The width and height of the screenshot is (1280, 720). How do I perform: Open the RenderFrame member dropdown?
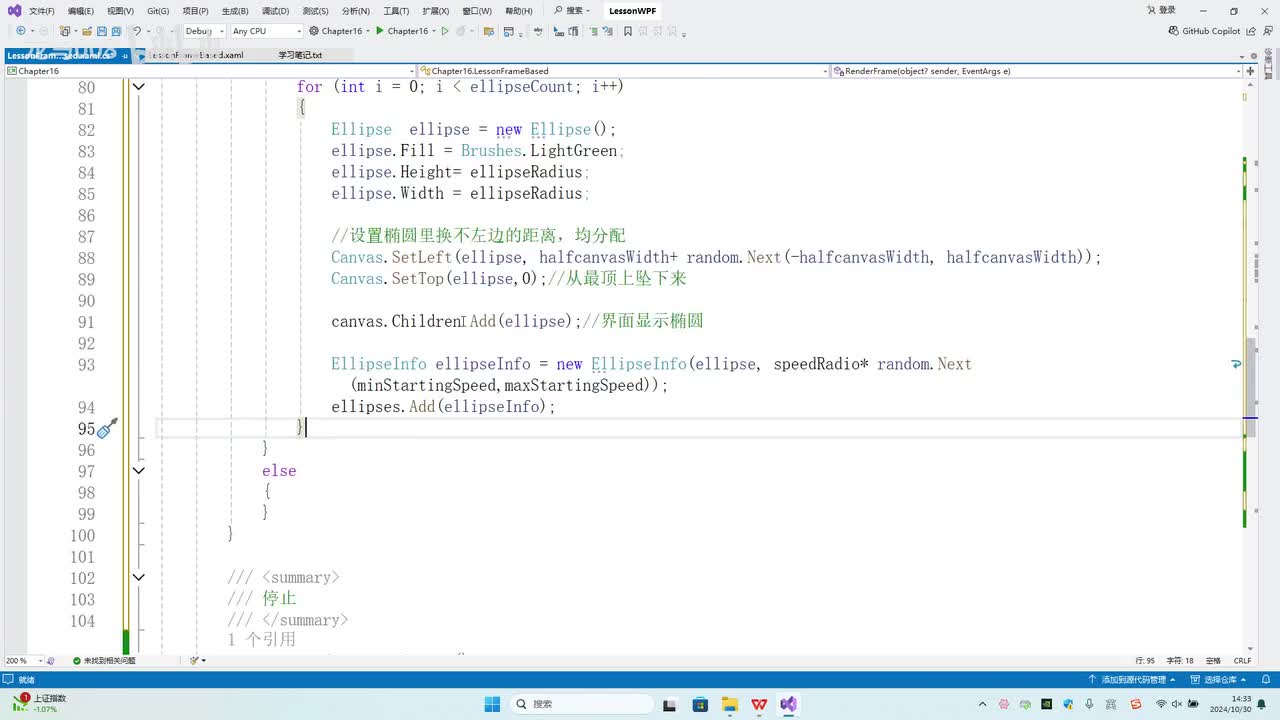tap(1036, 71)
